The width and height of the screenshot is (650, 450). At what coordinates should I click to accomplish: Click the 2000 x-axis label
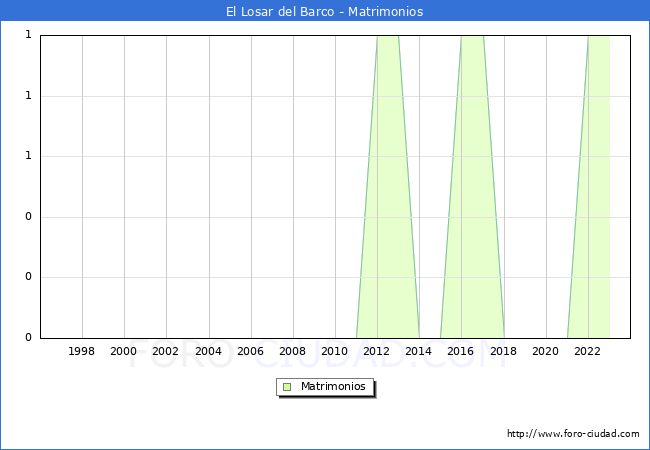click(123, 351)
